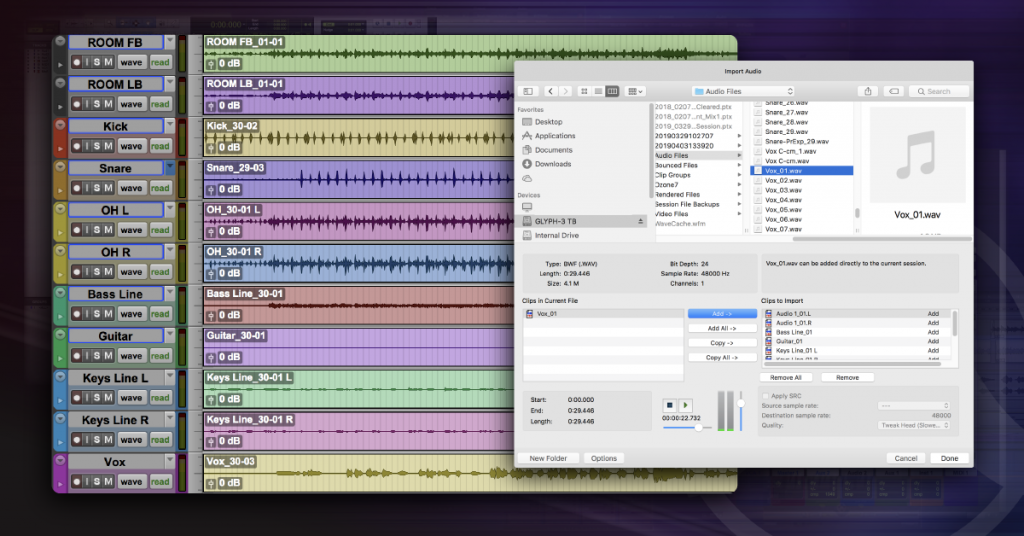Click the clip gain fader icon on Snare_29-03
The height and width of the screenshot is (536, 1024).
[211, 189]
